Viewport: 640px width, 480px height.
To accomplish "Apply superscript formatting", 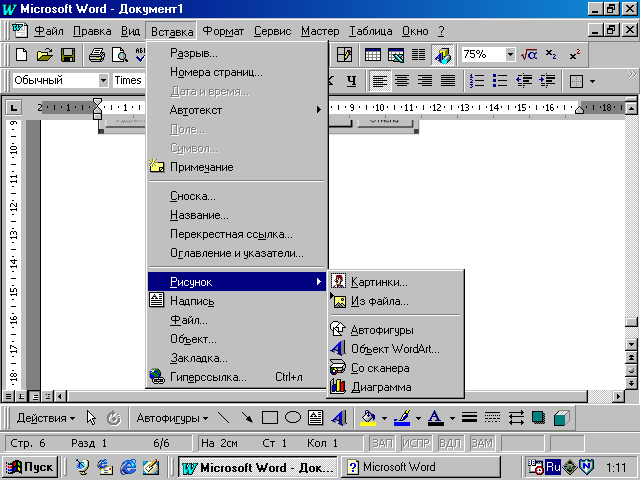I will pos(575,55).
